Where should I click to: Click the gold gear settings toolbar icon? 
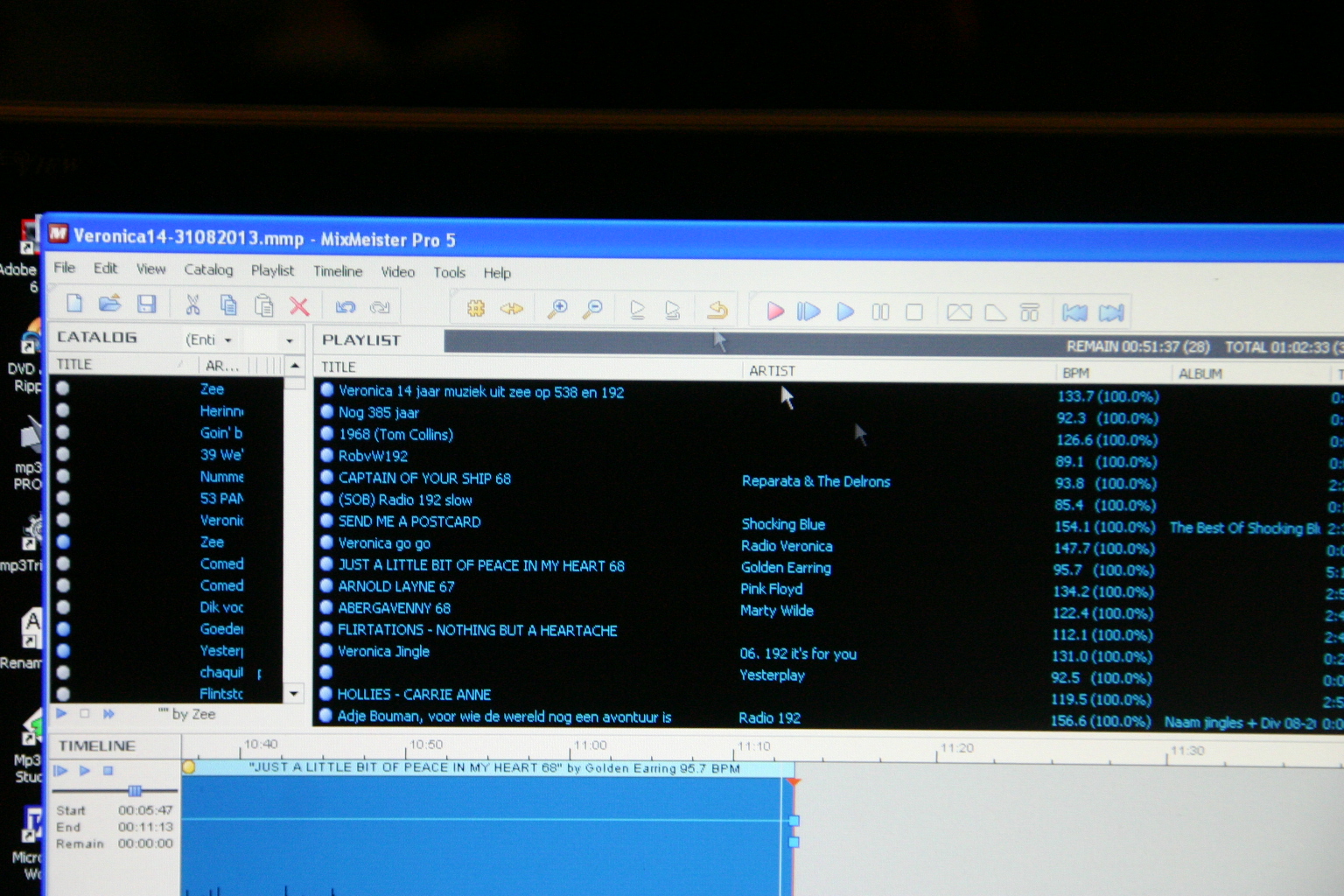476,308
